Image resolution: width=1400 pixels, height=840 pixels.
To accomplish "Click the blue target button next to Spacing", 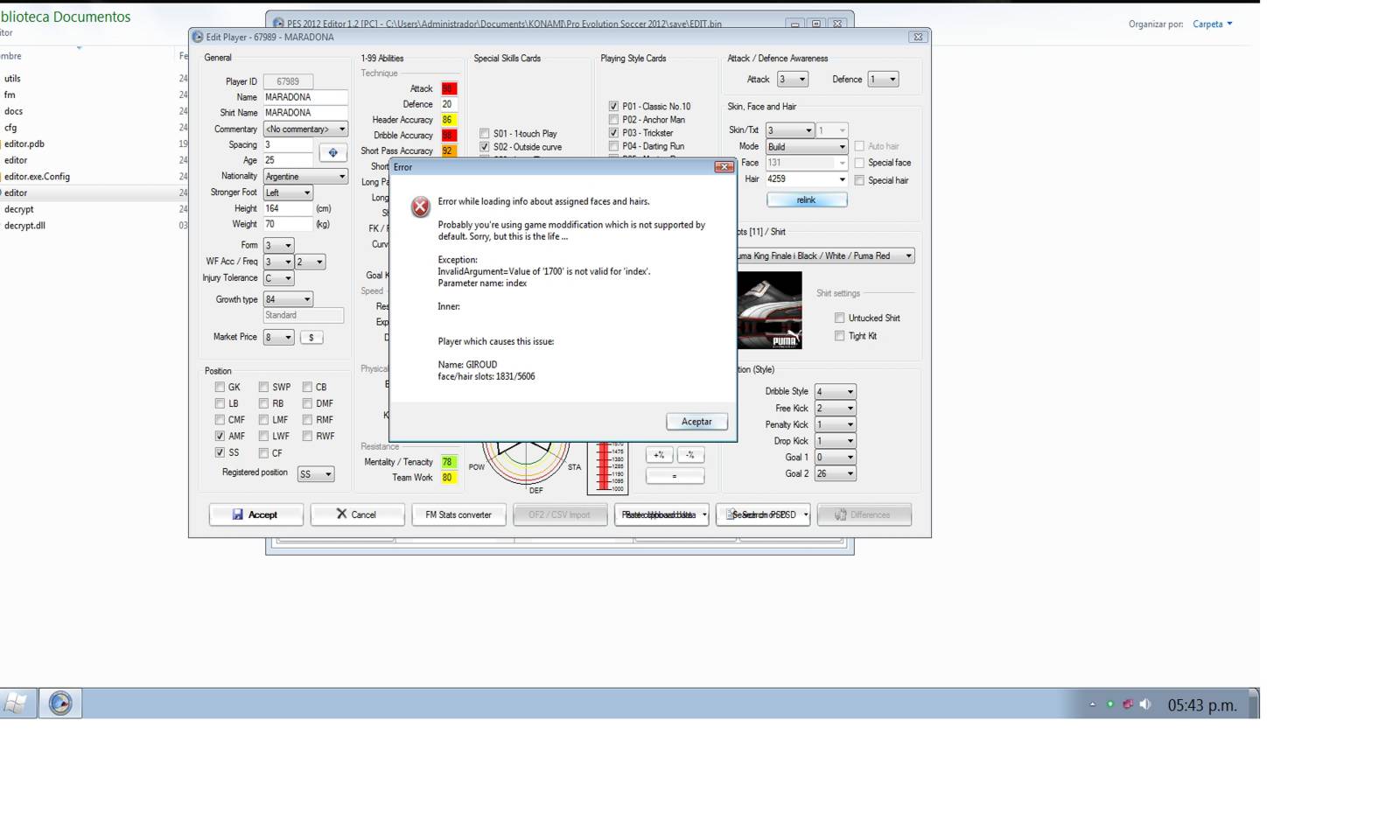I will click(x=332, y=152).
